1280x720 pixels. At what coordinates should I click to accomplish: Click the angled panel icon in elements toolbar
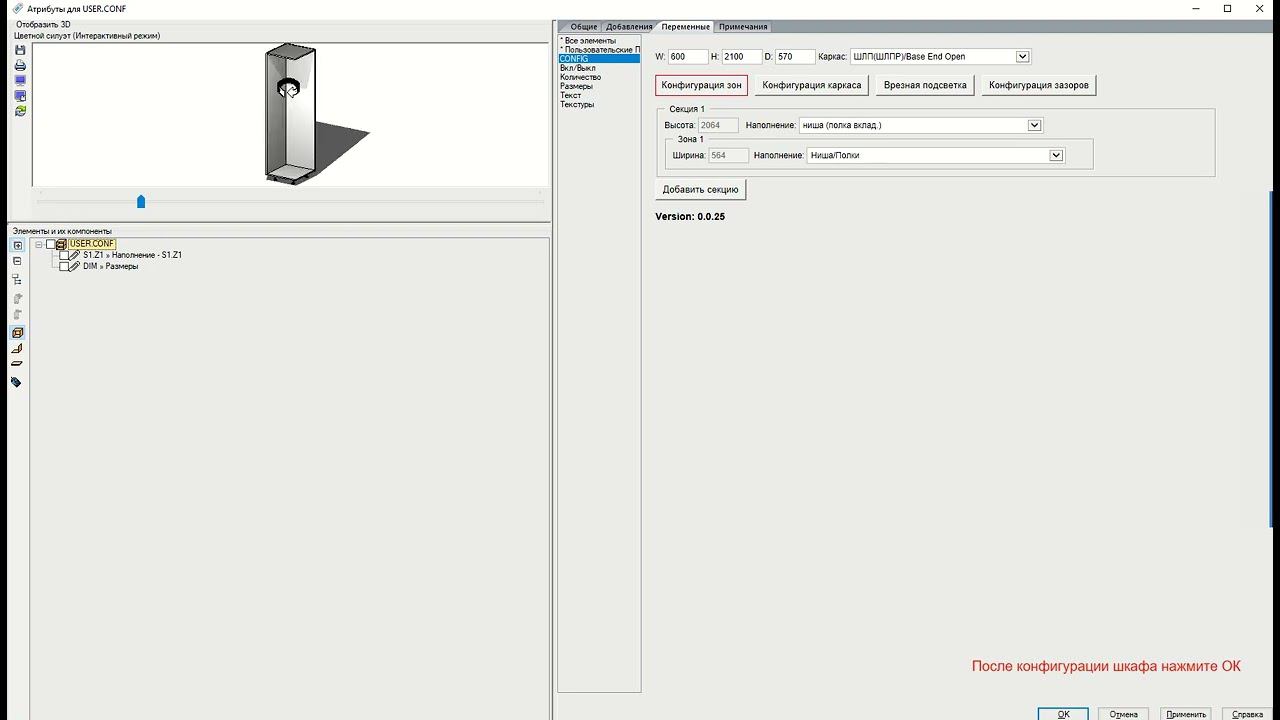[x=17, y=349]
